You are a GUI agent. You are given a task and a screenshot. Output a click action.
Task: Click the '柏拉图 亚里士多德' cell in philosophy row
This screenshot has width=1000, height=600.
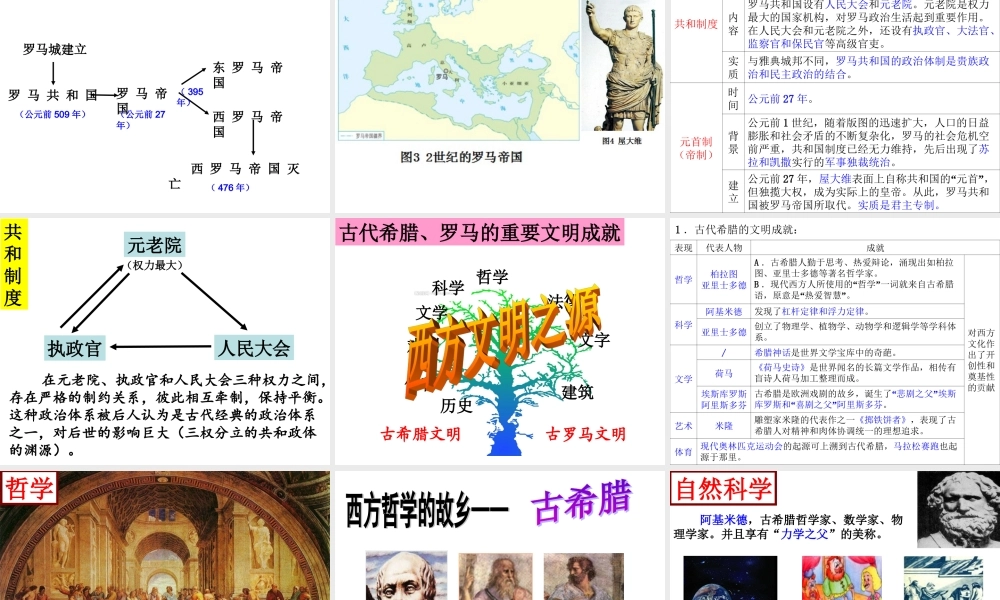click(724, 279)
